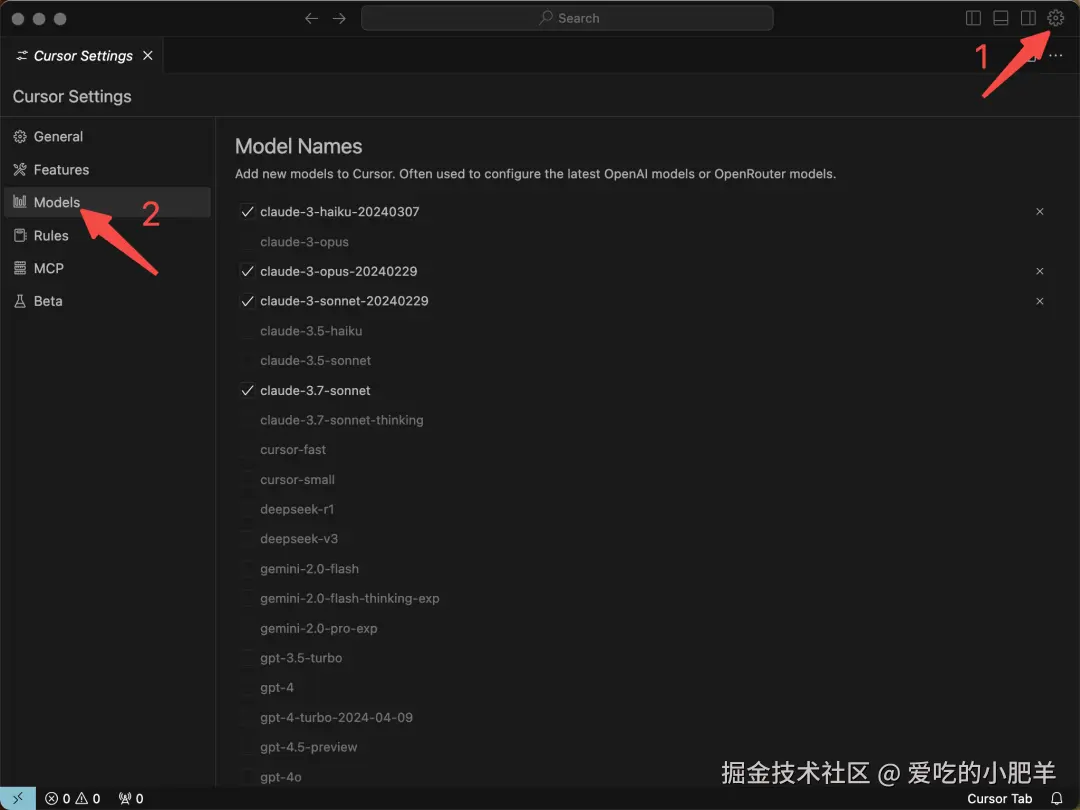
Task: Enable claude-3.7-sonnet-thinking model
Action: tap(247, 420)
